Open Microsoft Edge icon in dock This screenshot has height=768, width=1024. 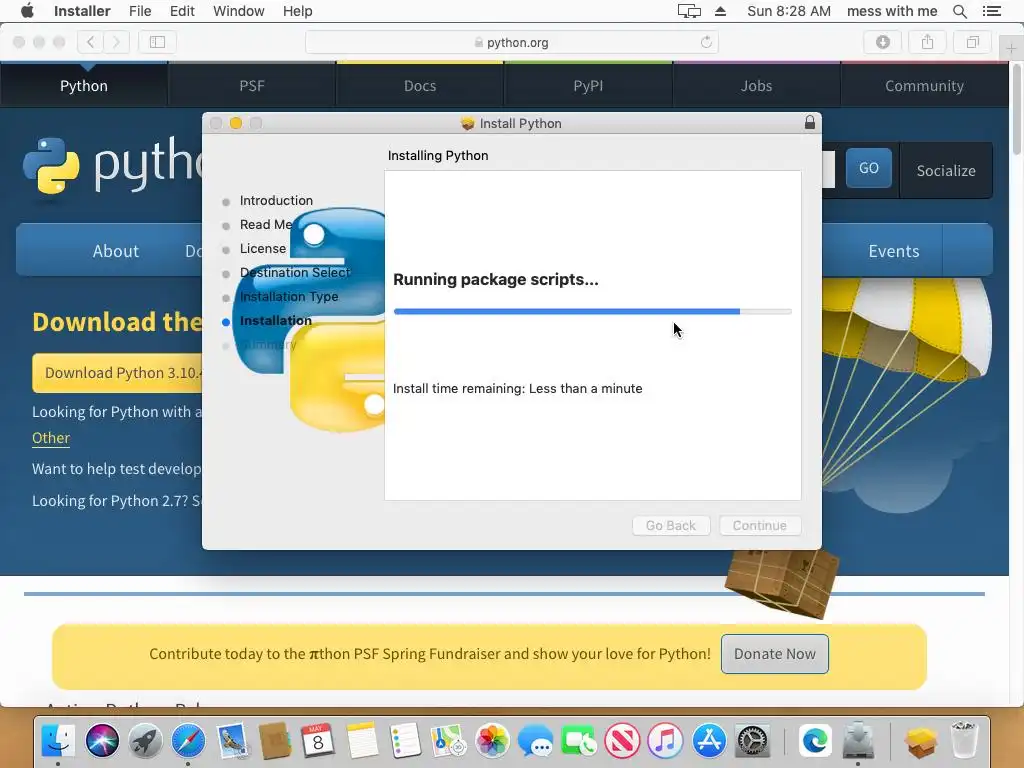click(x=814, y=741)
